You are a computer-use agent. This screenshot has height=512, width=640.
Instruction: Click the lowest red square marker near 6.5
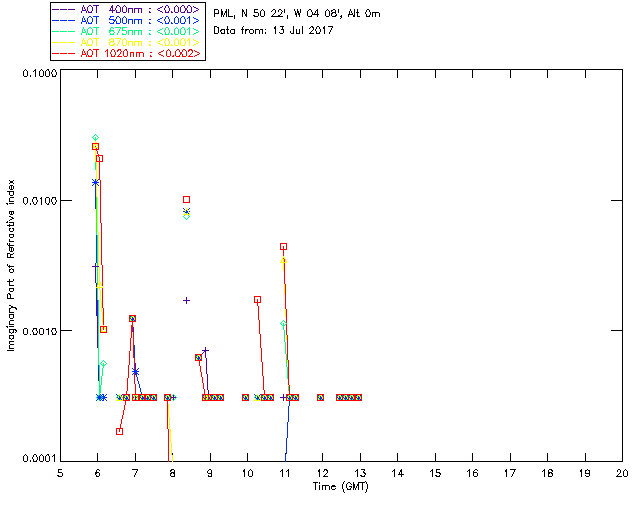(x=119, y=432)
